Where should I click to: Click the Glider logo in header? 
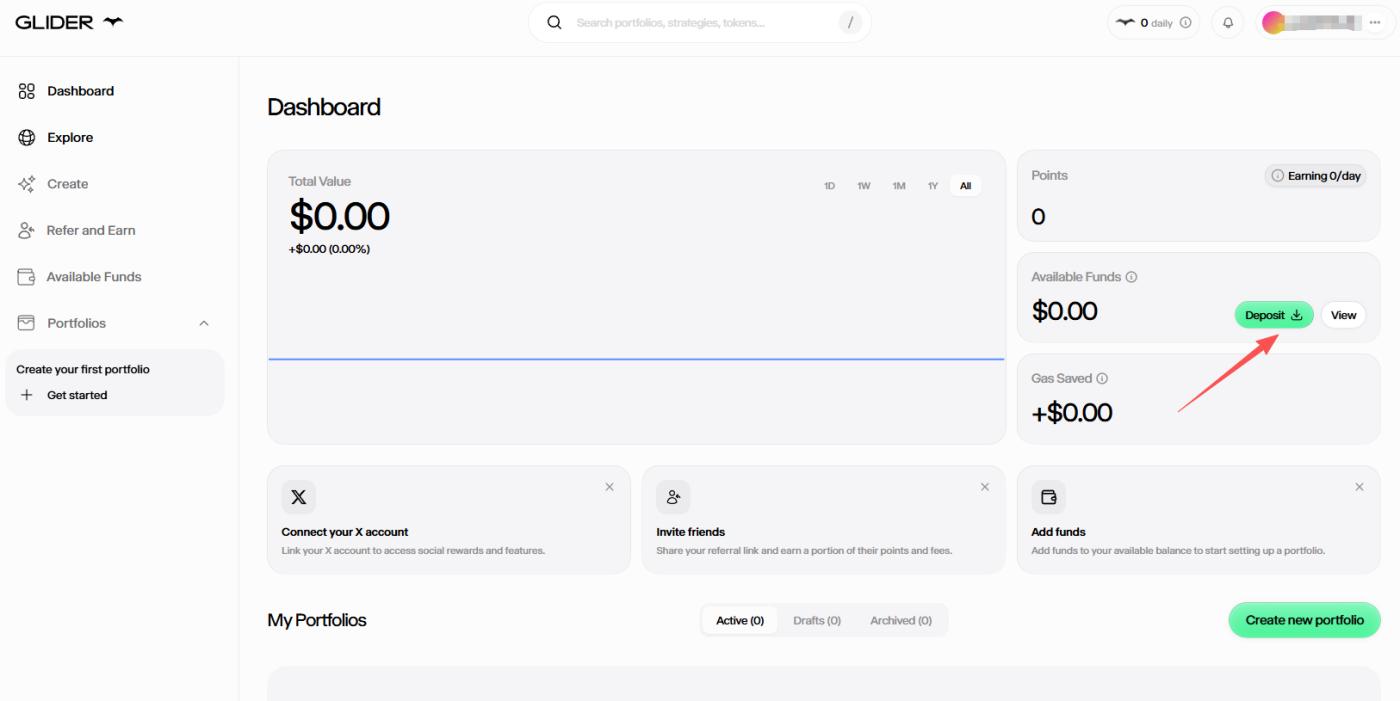tap(69, 22)
